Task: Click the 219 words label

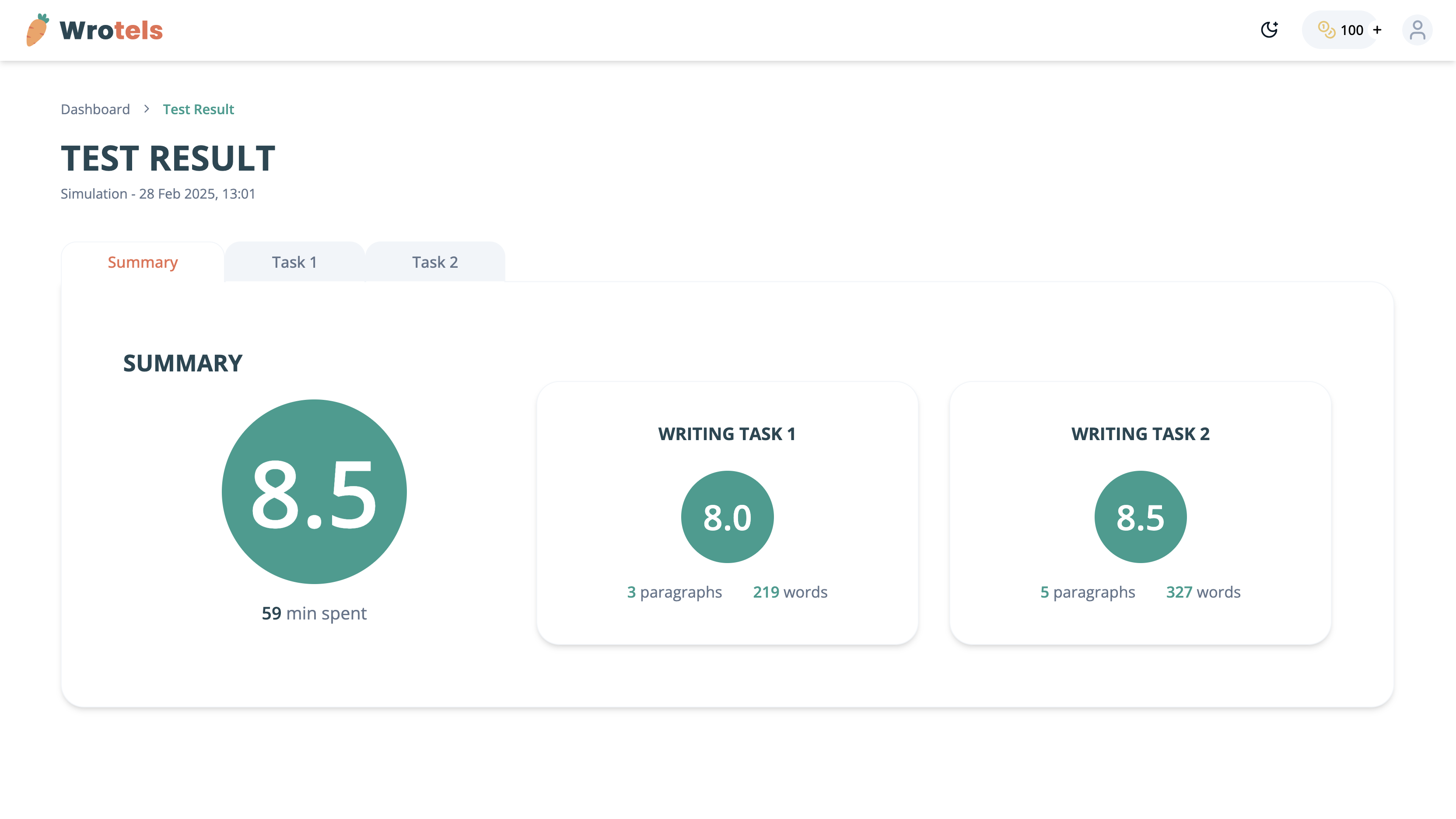Action: click(790, 592)
